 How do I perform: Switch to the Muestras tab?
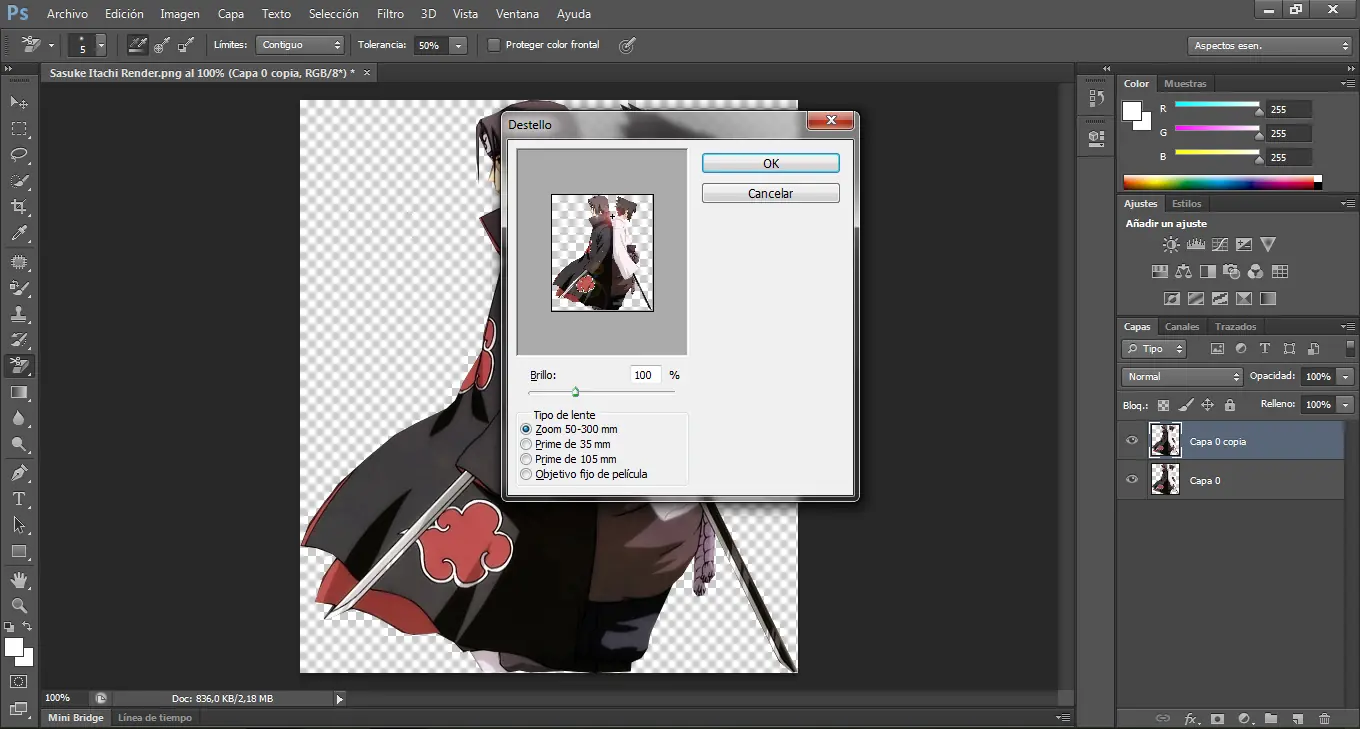pyautogui.click(x=1185, y=84)
